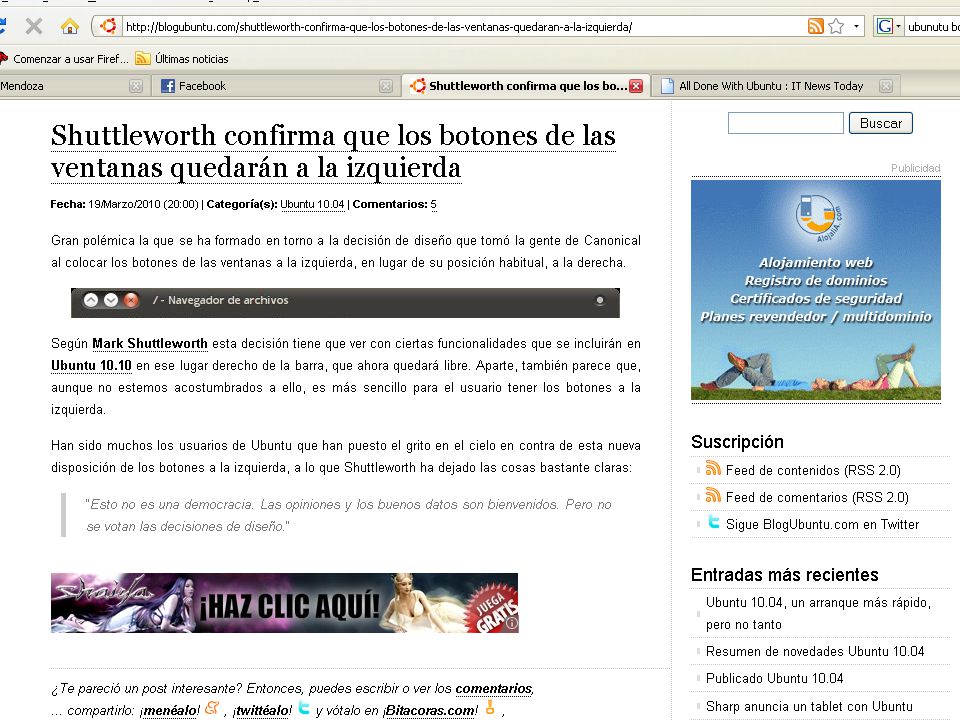Click Twitter icon beside Sigue BlogUbuntu.com

[x=713, y=522]
